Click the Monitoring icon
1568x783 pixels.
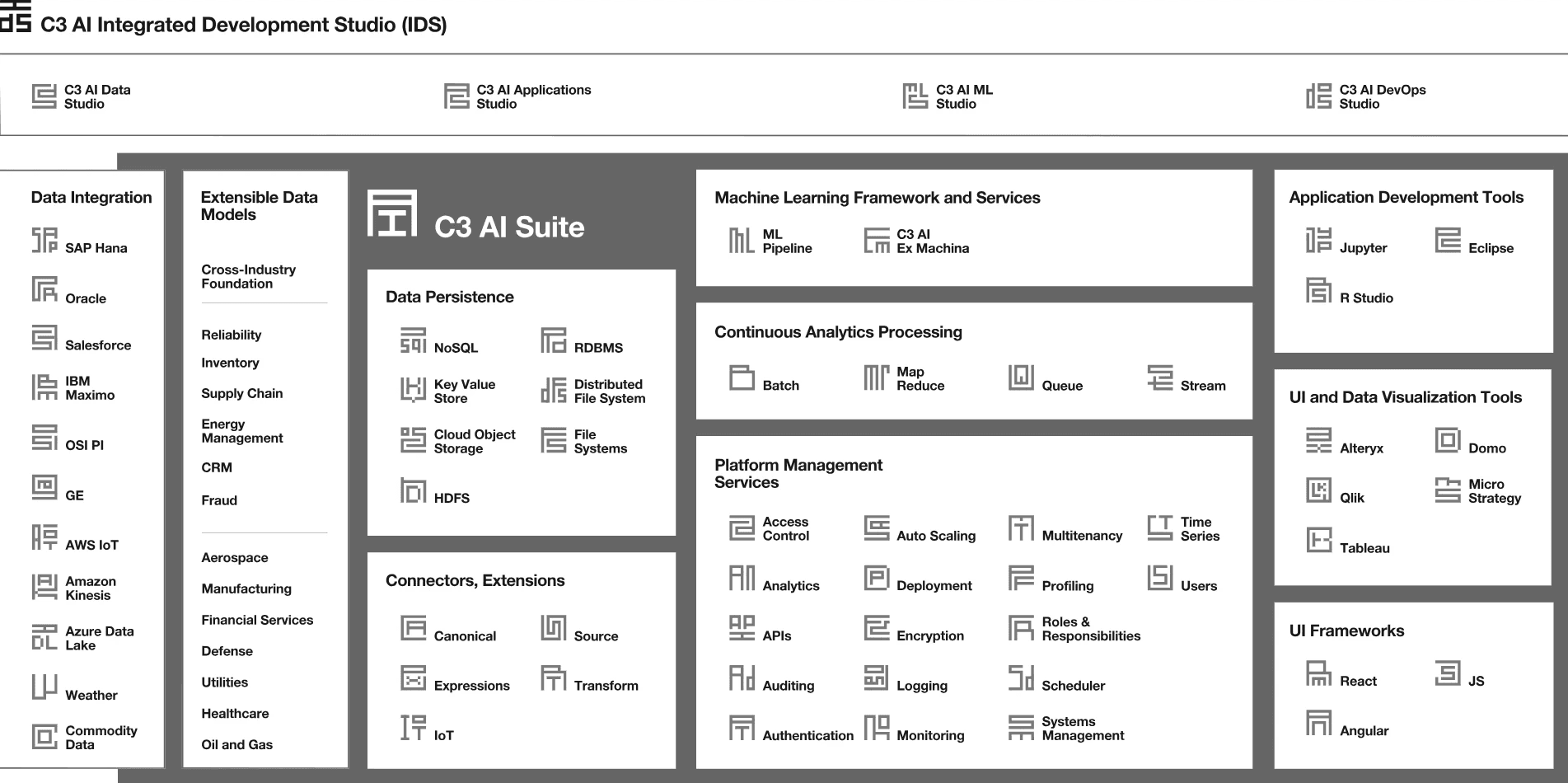[877, 728]
